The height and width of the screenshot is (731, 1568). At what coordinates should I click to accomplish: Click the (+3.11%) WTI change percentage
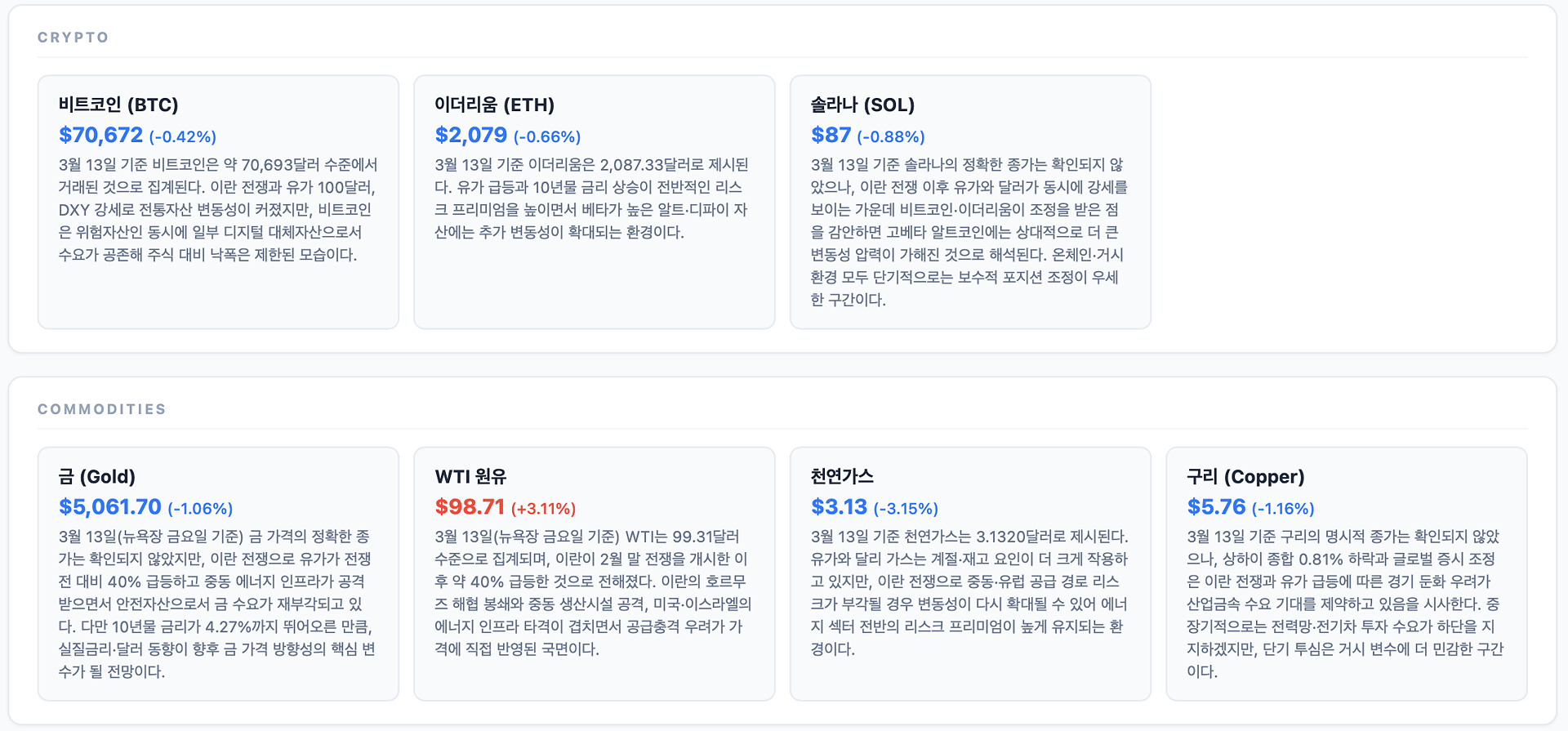click(x=543, y=508)
